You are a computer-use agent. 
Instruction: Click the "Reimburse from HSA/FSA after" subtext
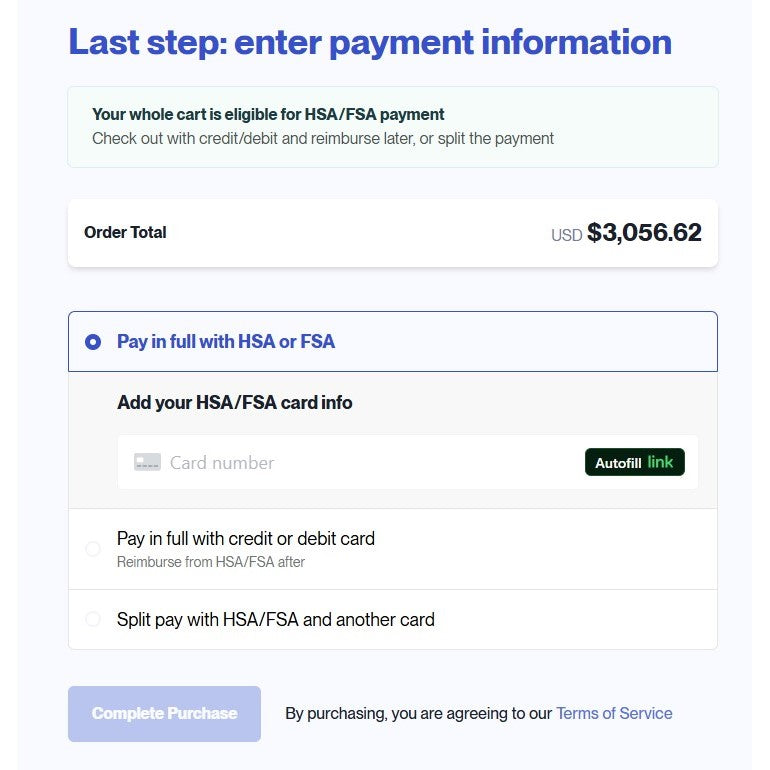[211, 562]
